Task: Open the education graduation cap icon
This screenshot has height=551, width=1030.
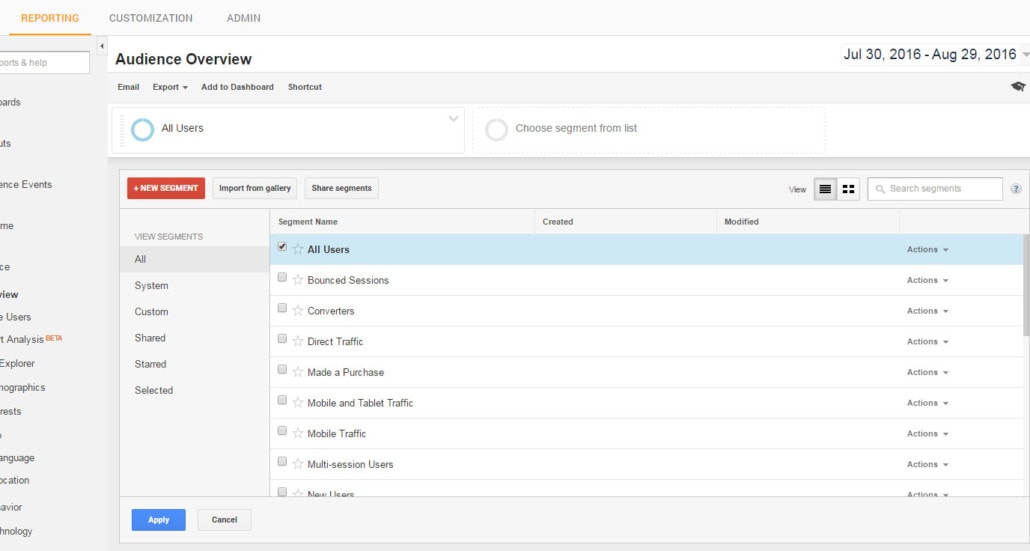Action: 1018,86
